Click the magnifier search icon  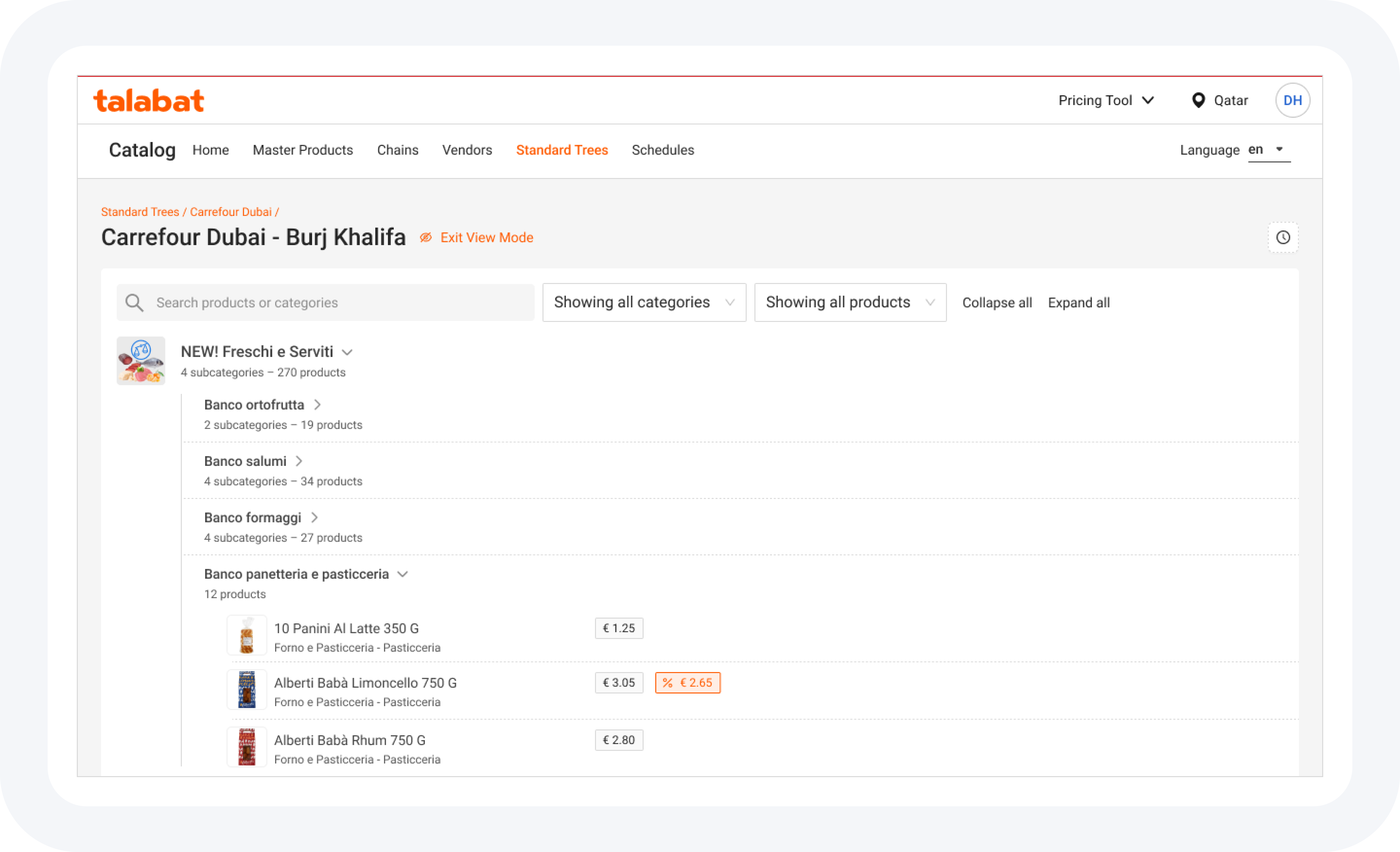click(134, 302)
